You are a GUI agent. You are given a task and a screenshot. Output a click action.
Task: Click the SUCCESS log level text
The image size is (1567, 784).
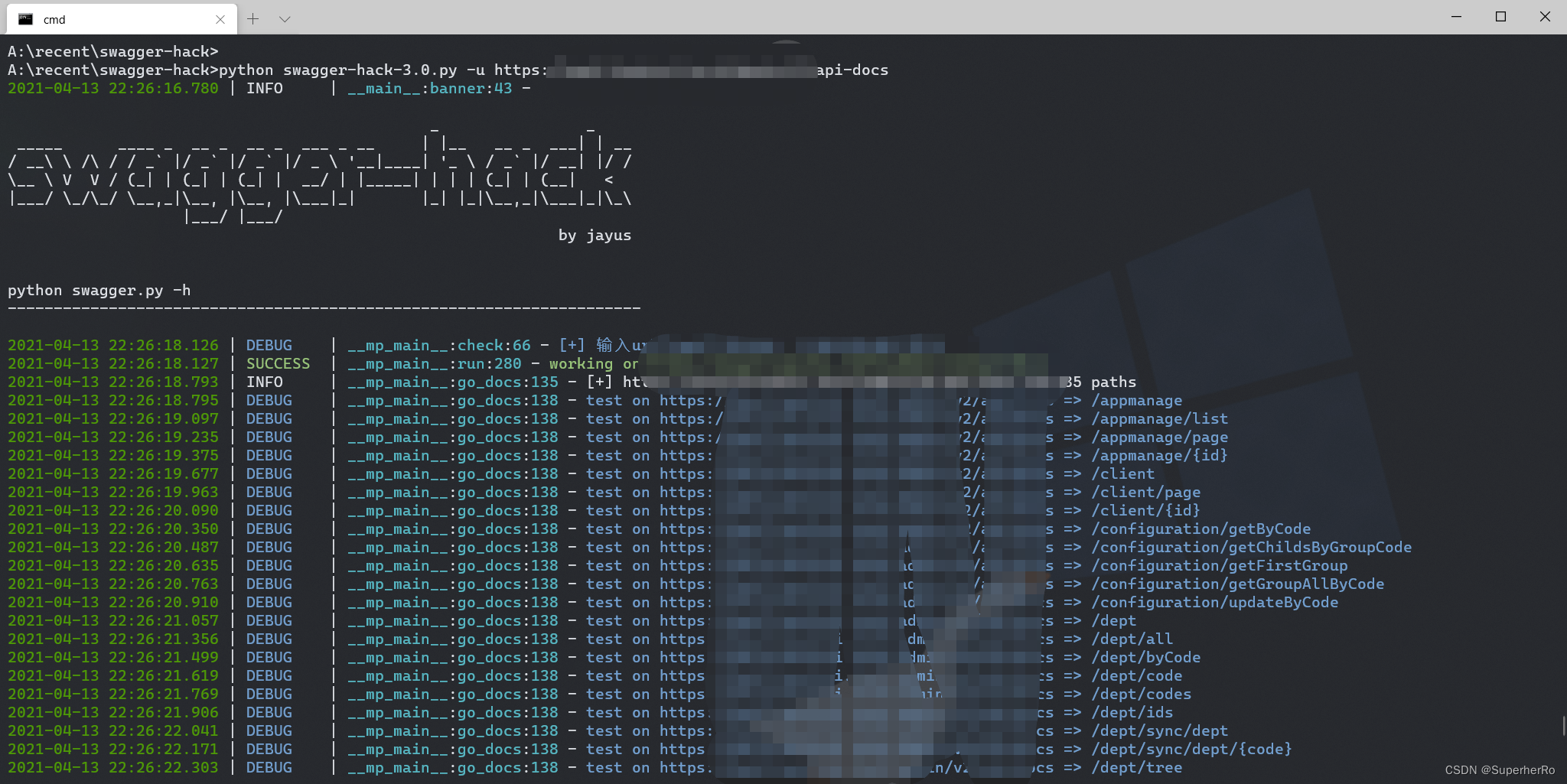tap(278, 363)
